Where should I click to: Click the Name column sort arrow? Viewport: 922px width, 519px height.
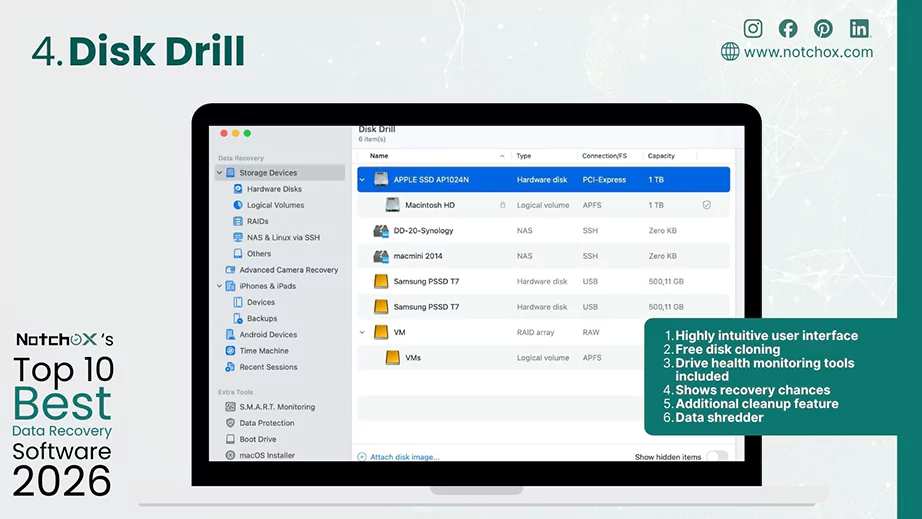(x=502, y=156)
